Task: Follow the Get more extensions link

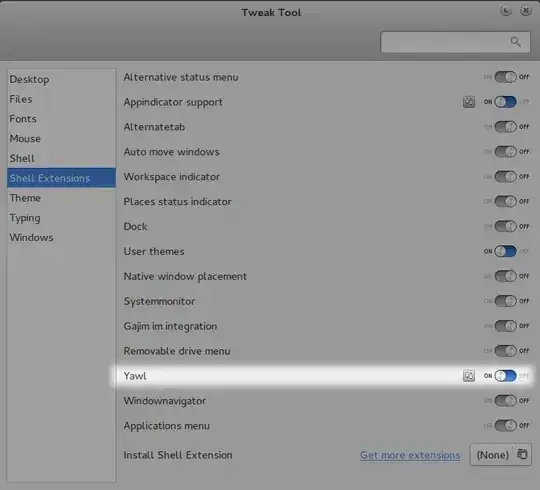Action: (410, 455)
